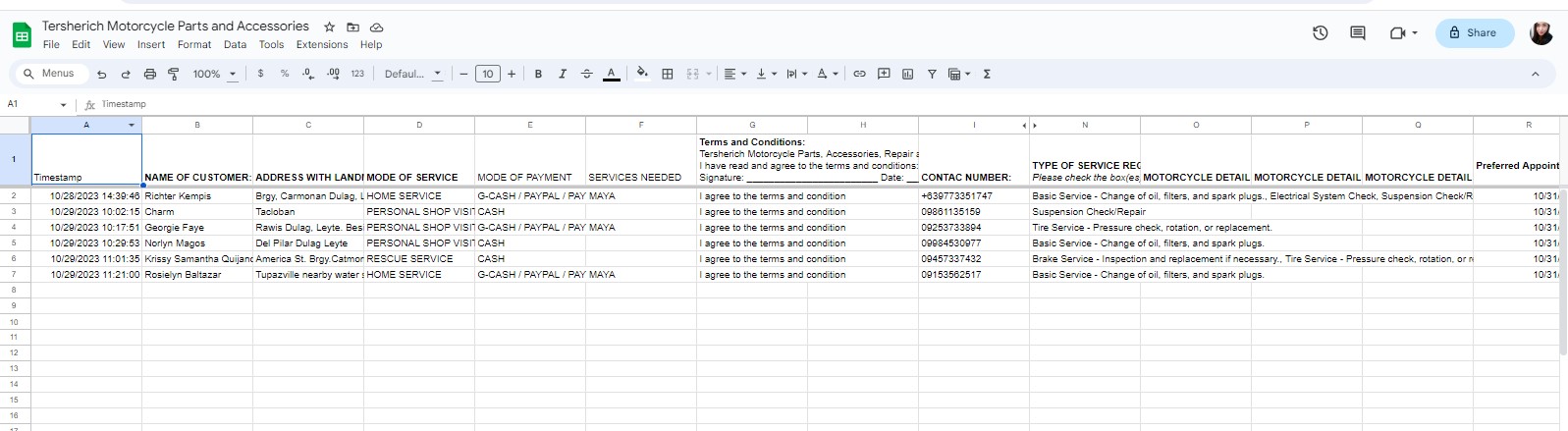The image size is (1568, 431).
Task: Click the undo arrow icon
Action: (101, 74)
